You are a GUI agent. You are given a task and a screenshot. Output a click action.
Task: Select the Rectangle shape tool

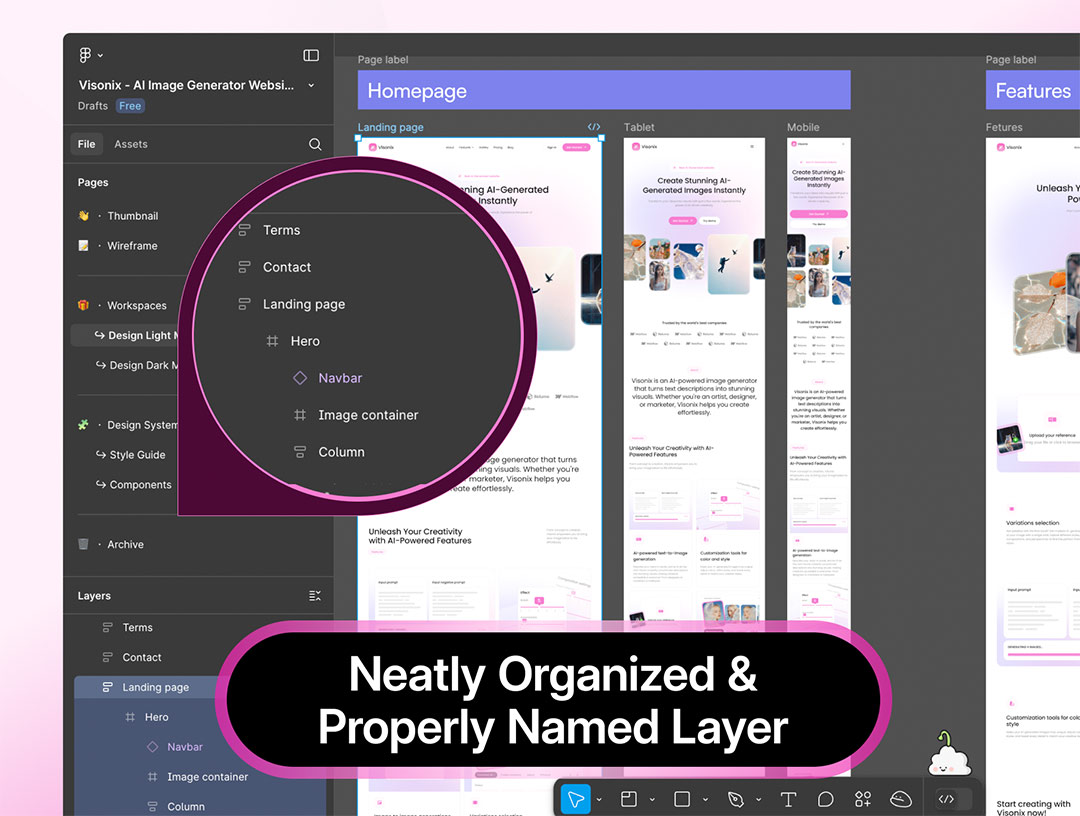(x=682, y=799)
